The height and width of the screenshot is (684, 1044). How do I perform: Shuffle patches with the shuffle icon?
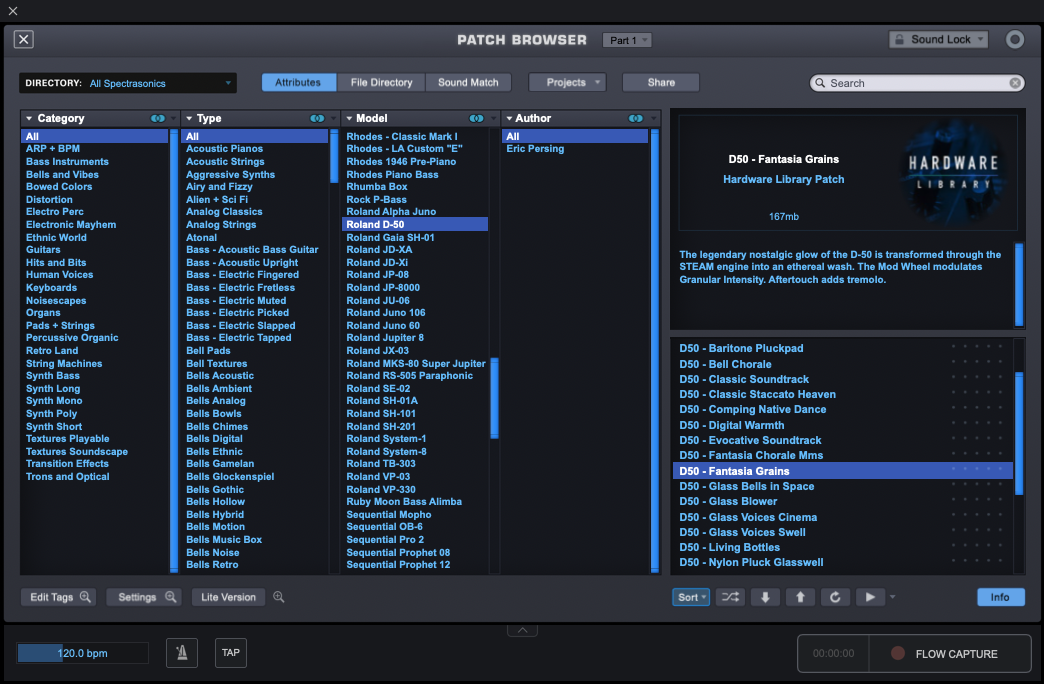coord(730,597)
